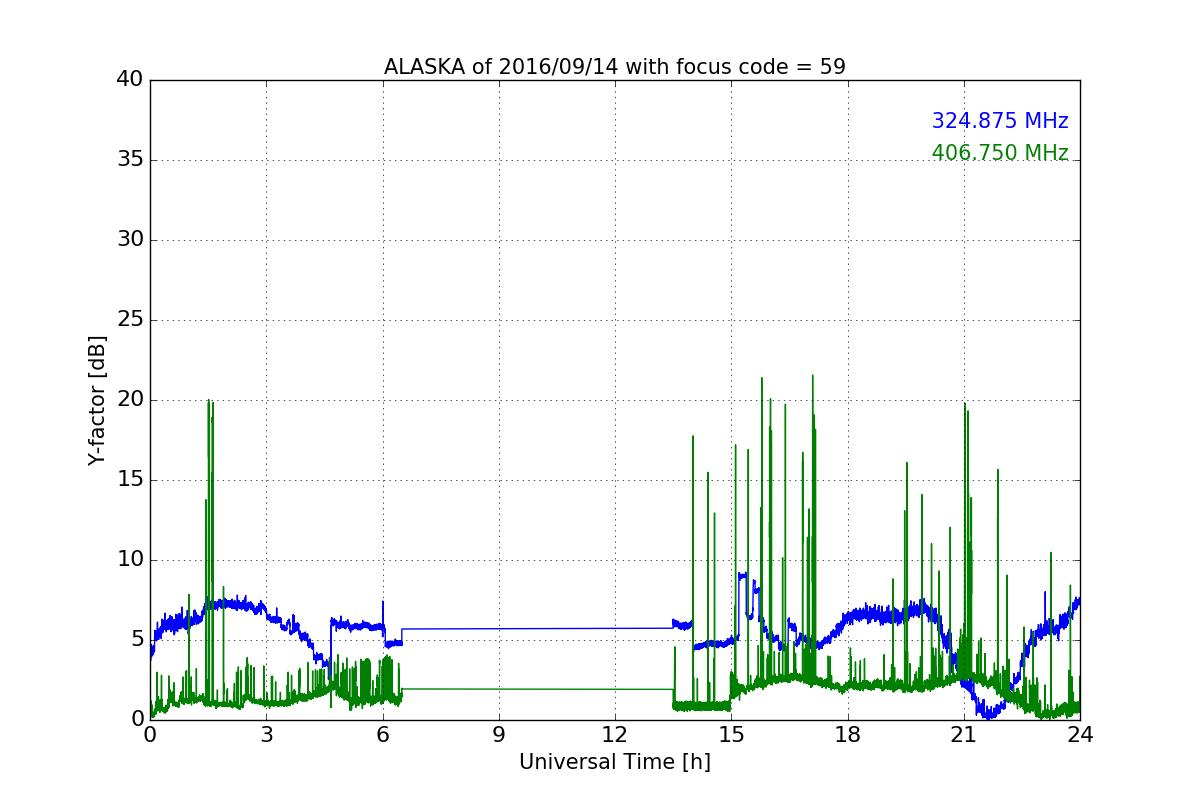The image size is (1200, 800).
Task: Click y-axis tick value 5
Action: coord(137,639)
